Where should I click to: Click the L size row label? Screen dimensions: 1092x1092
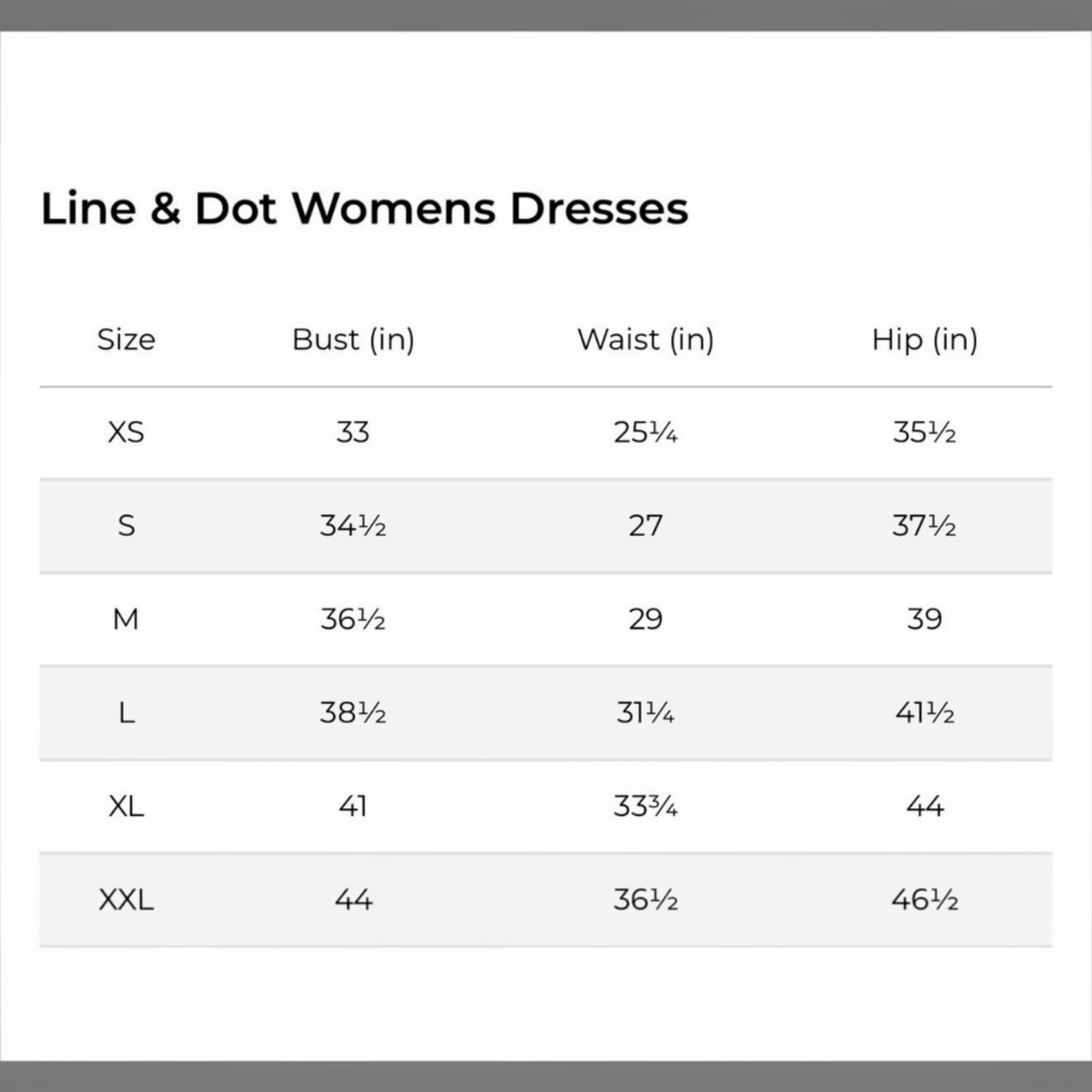click(126, 713)
